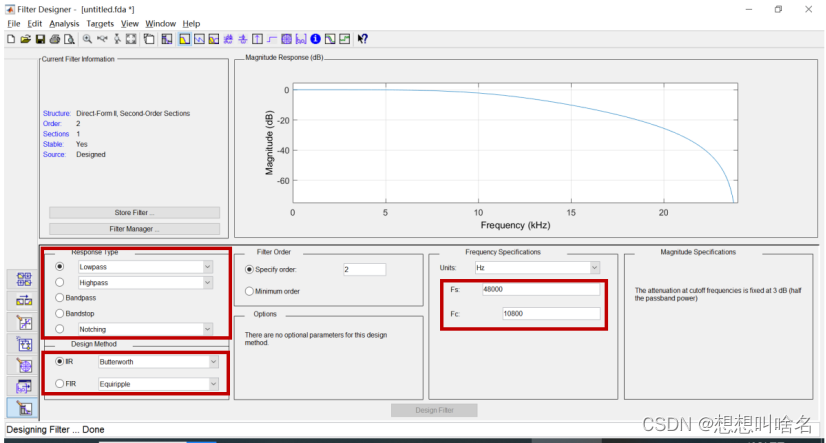The width and height of the screenshot is (826, 443).
Task: Select the Highpass response type radio button
Action: [60, 282]
